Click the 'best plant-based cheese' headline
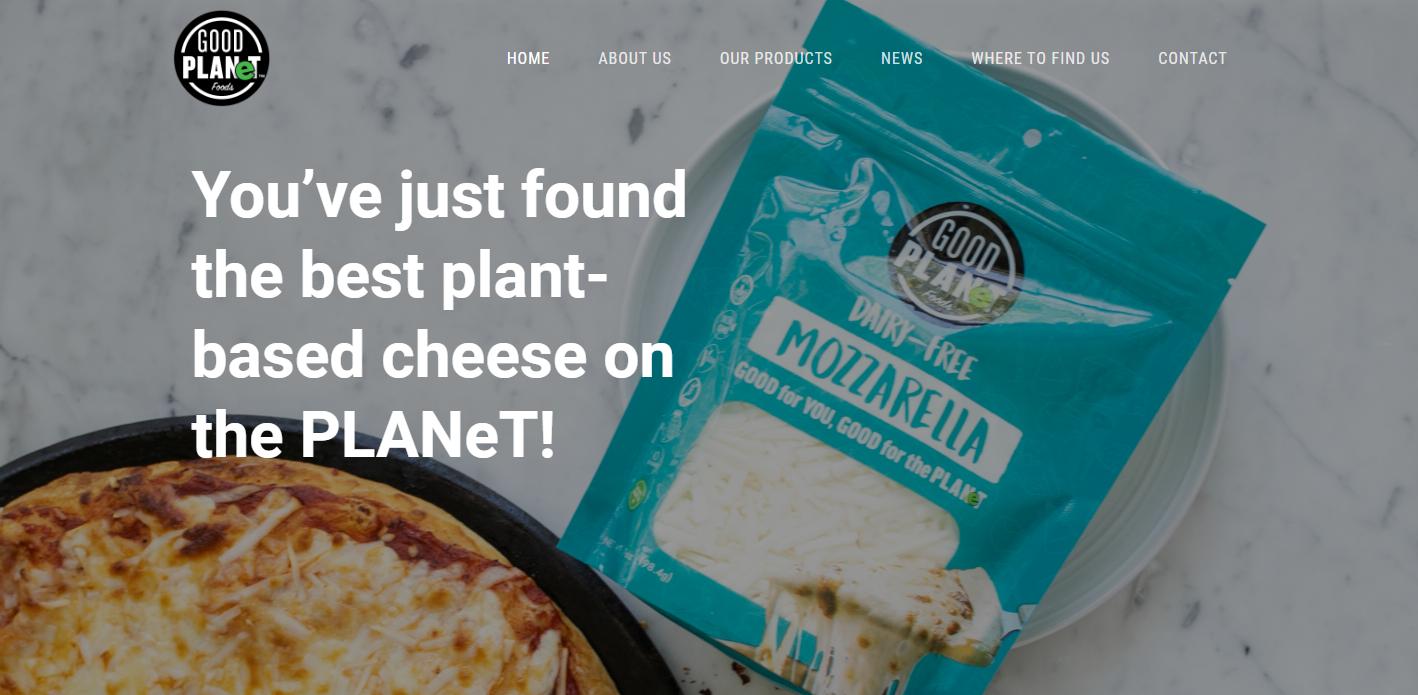The width and height of the screenshot is (1418, 695). (440, 315)
